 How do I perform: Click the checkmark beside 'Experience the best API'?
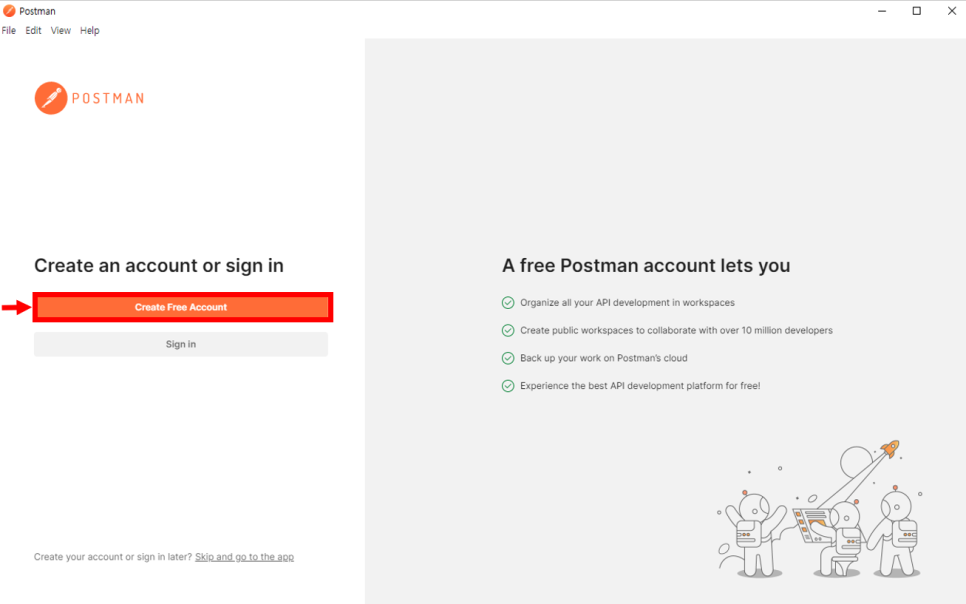[x=508, y=386]
